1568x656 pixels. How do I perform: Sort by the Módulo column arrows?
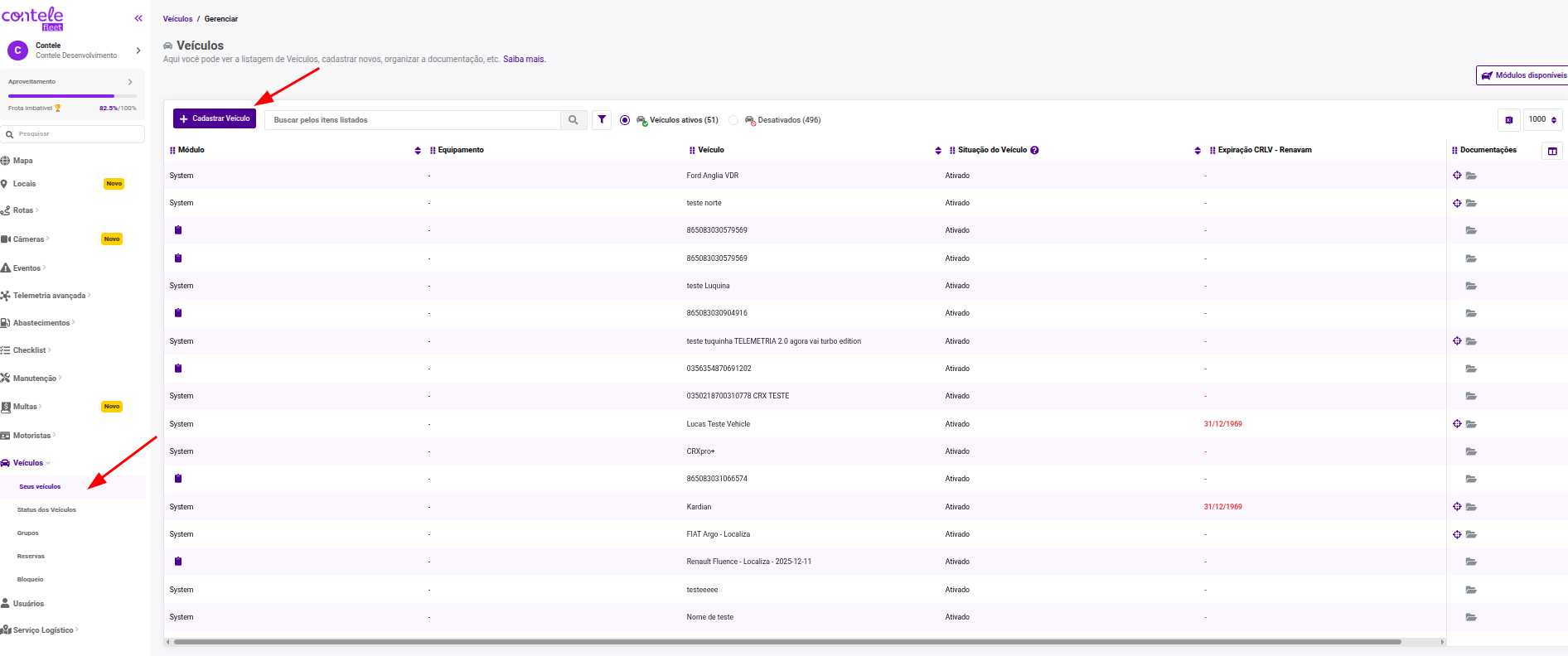(418, 151)
